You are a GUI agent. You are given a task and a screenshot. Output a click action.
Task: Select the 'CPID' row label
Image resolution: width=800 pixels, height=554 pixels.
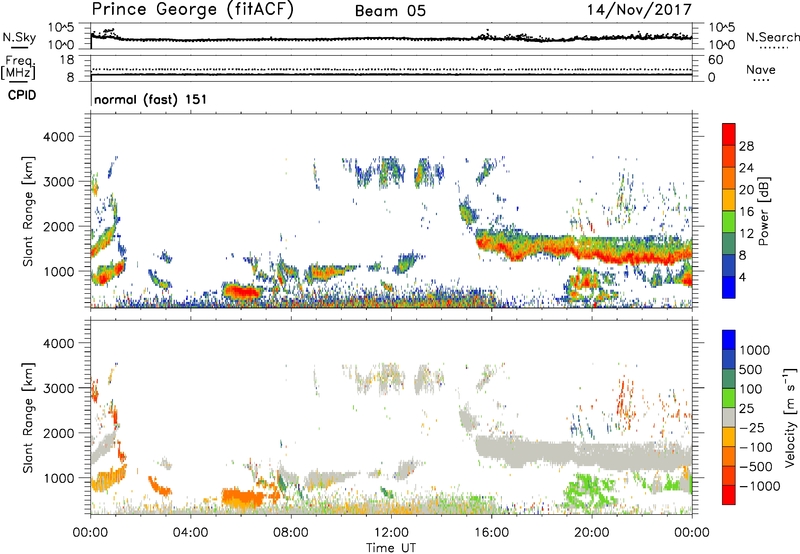[x=22, y=95]
